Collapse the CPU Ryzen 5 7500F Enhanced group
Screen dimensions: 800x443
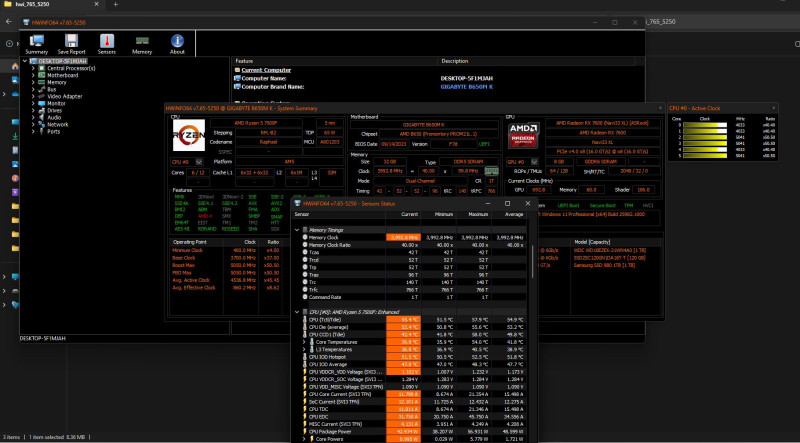tap(297, 311)
